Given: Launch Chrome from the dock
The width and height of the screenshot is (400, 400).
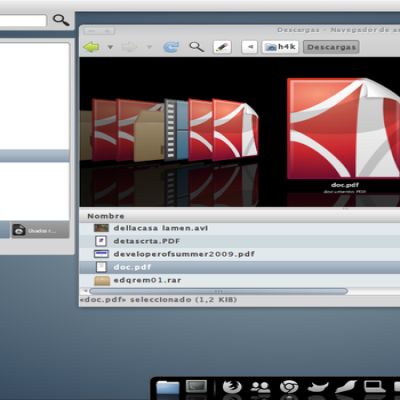Looking at the screenshot, I should click(x=289, y=387).
